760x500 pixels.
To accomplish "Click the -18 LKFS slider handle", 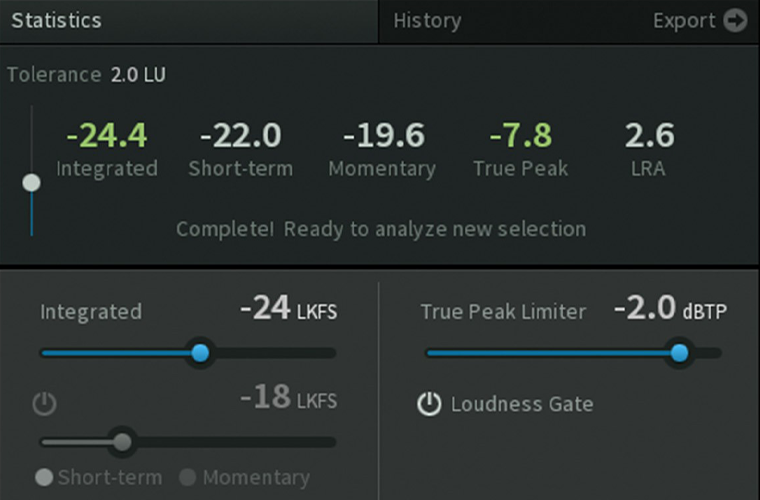I will pos(122,442).
